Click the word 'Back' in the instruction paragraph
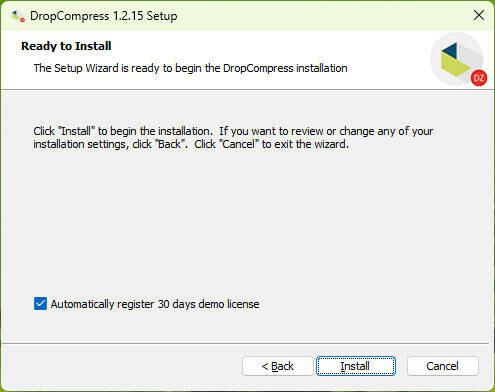The height and width of the screenshot is (392, 495). point(170,144)
